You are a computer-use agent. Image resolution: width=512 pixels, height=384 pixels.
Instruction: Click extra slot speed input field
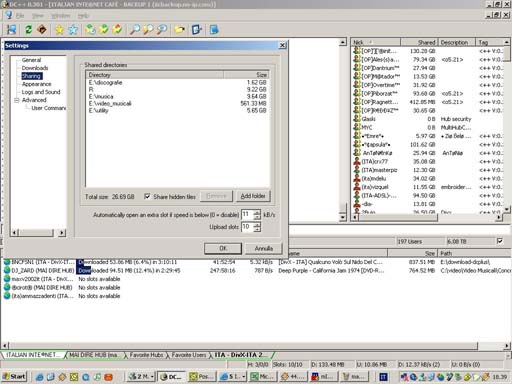tap(247, 214)
